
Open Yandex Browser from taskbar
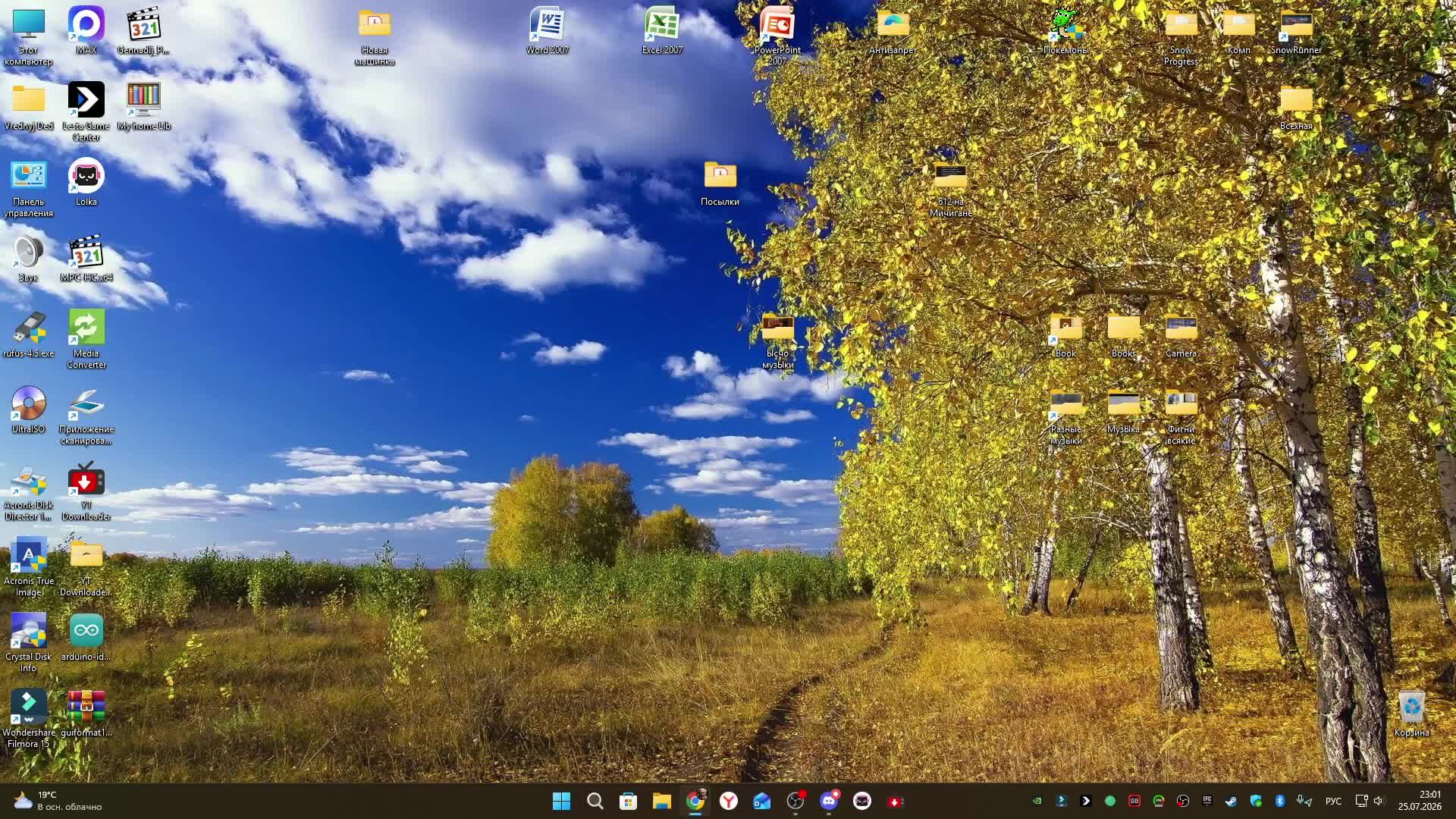click(729, 801)
